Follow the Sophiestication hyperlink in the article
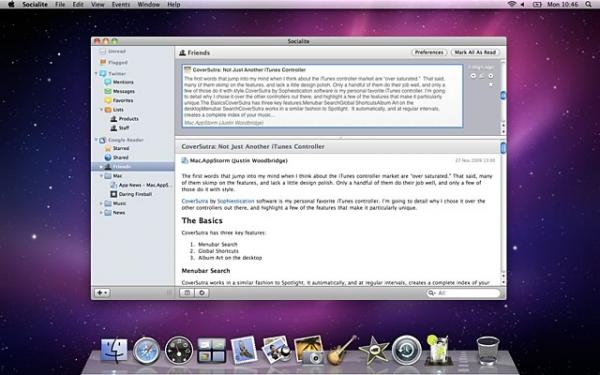Image resolution: width=600 pixels, height=375 pixels. pos(236,201)
